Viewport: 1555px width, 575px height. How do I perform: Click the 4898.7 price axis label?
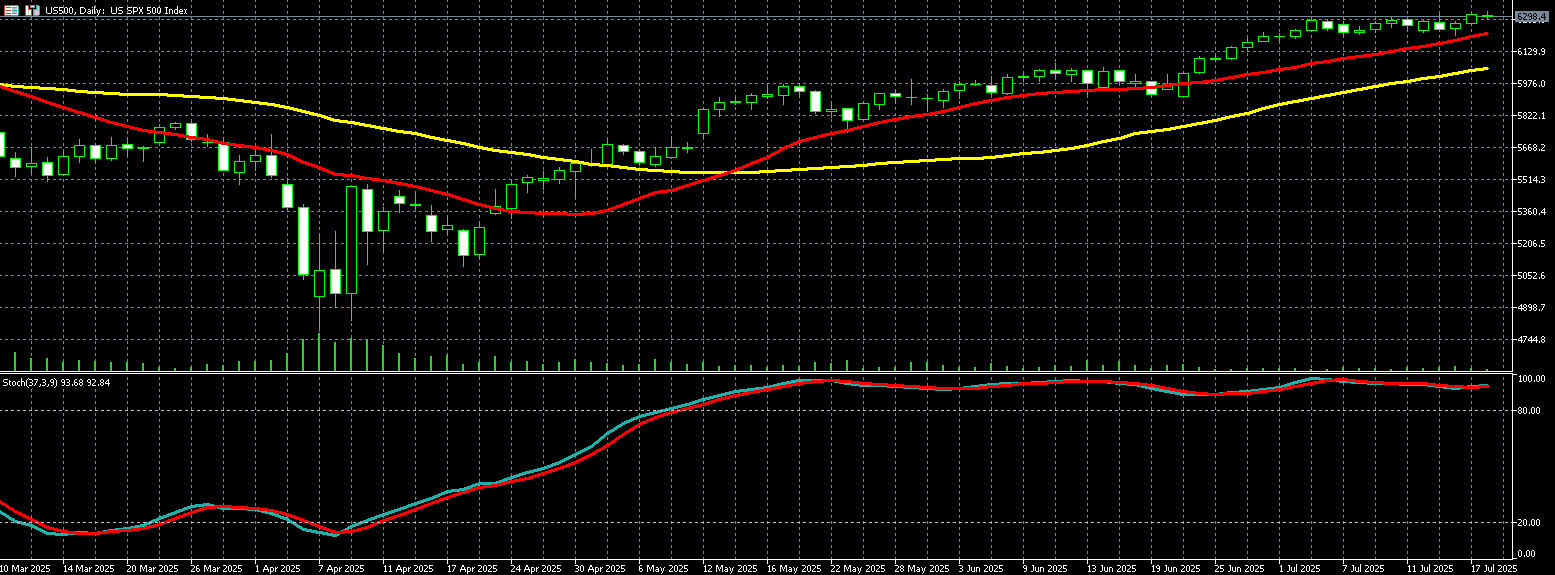coord(1530,307)
